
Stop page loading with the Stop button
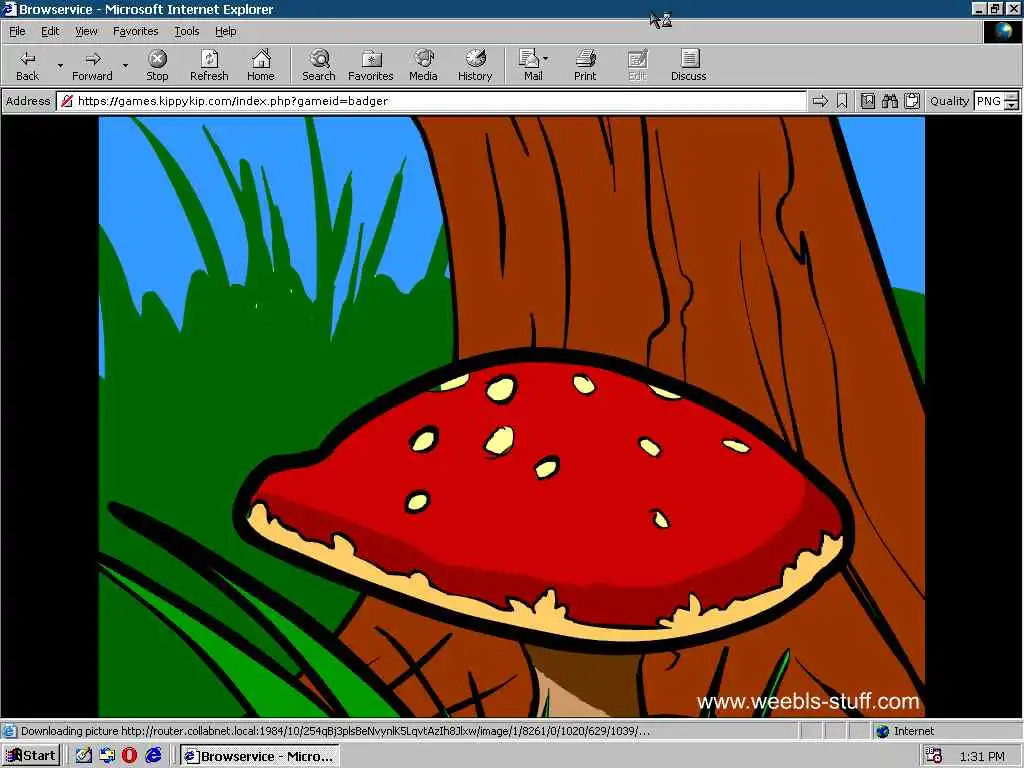[157, 65]
